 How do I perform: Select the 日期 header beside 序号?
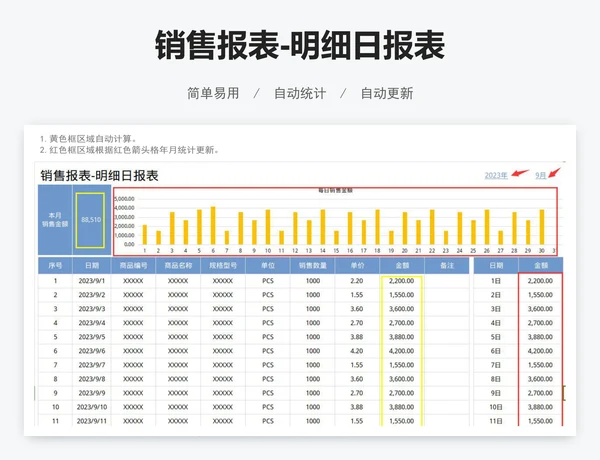[92, 266]
